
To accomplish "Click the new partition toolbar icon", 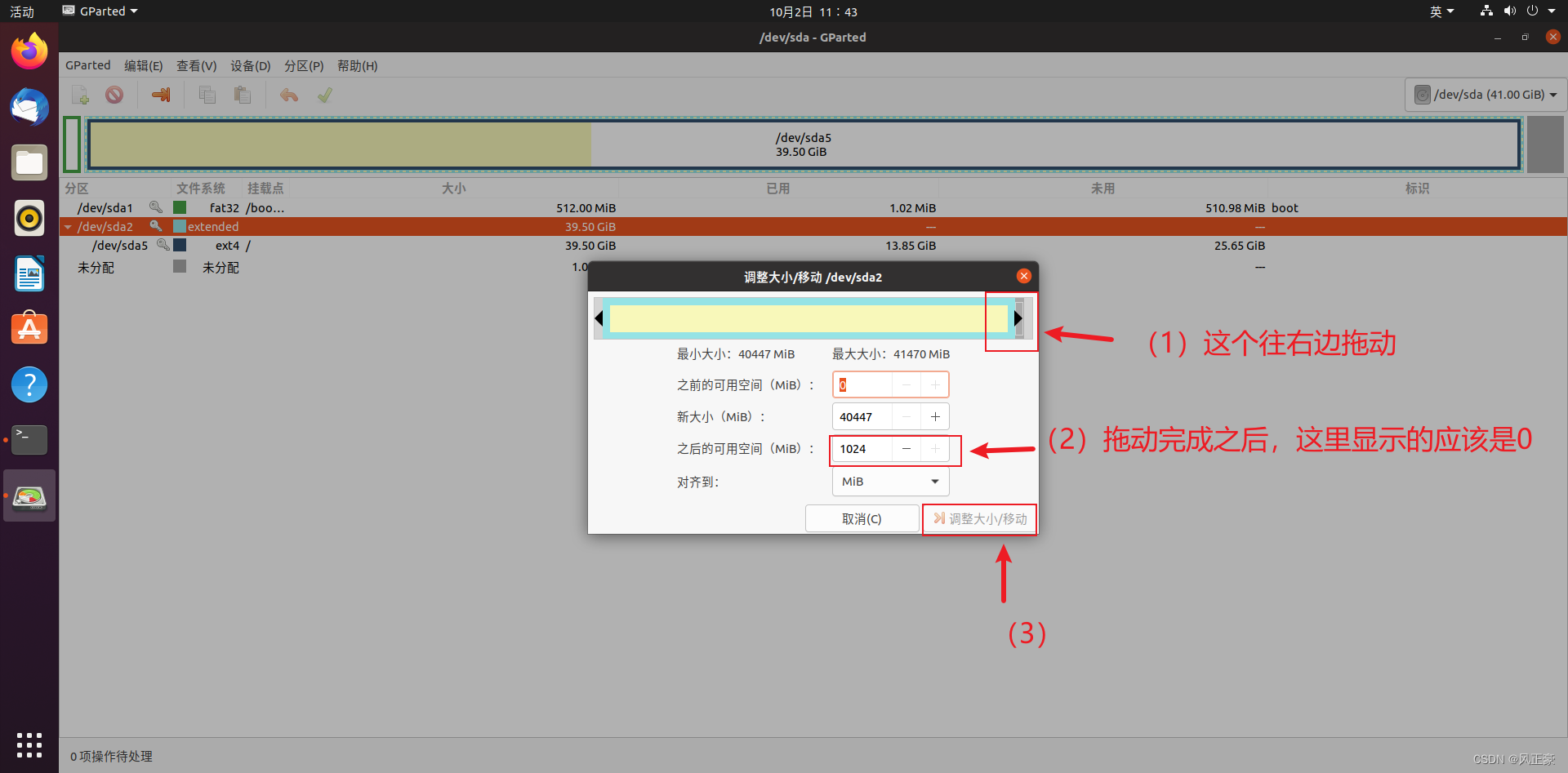I will 80,96.
